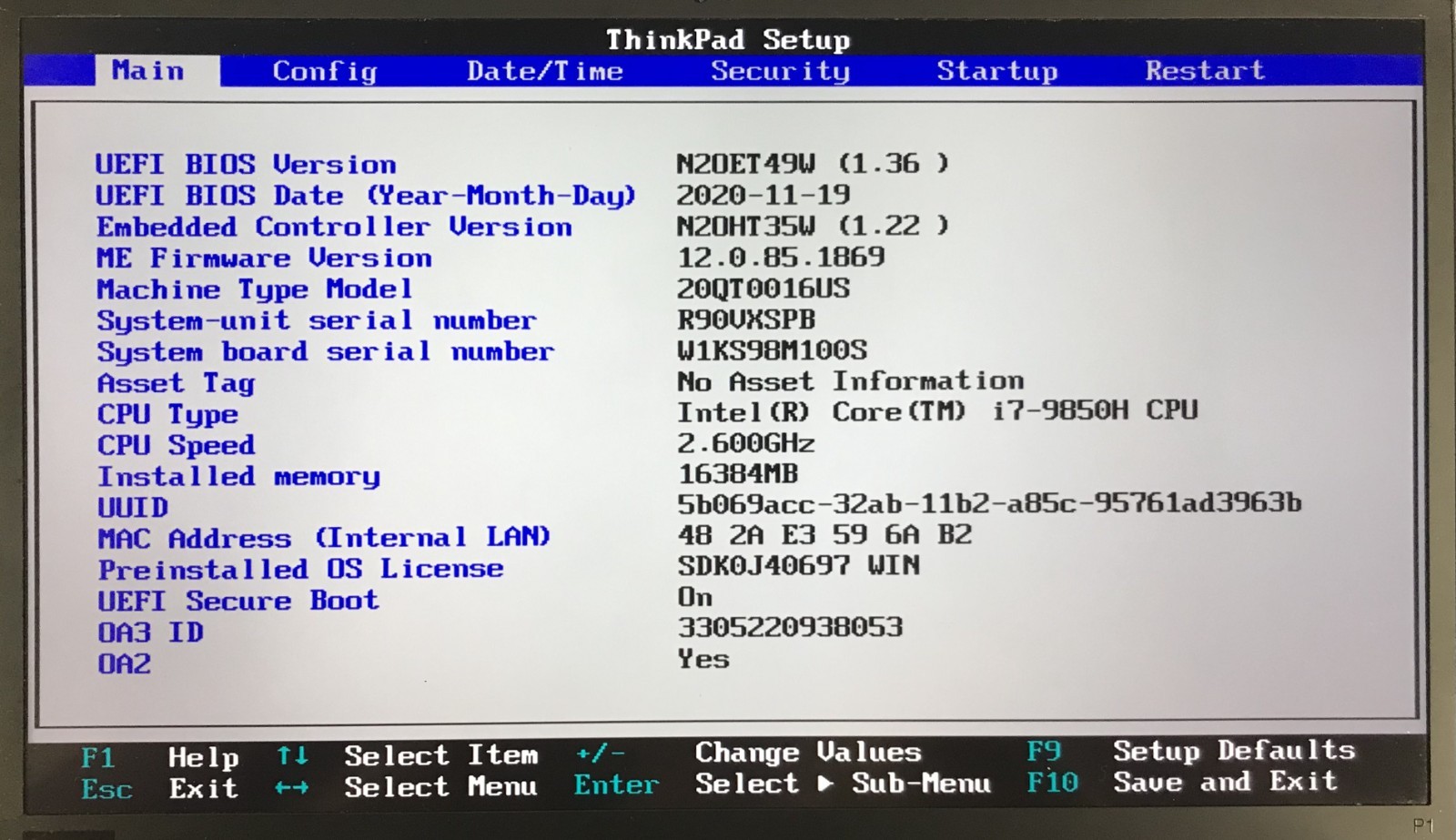
Task: Click the left-right arrows Select Menu icon
Action: click(x=291, y=788)
